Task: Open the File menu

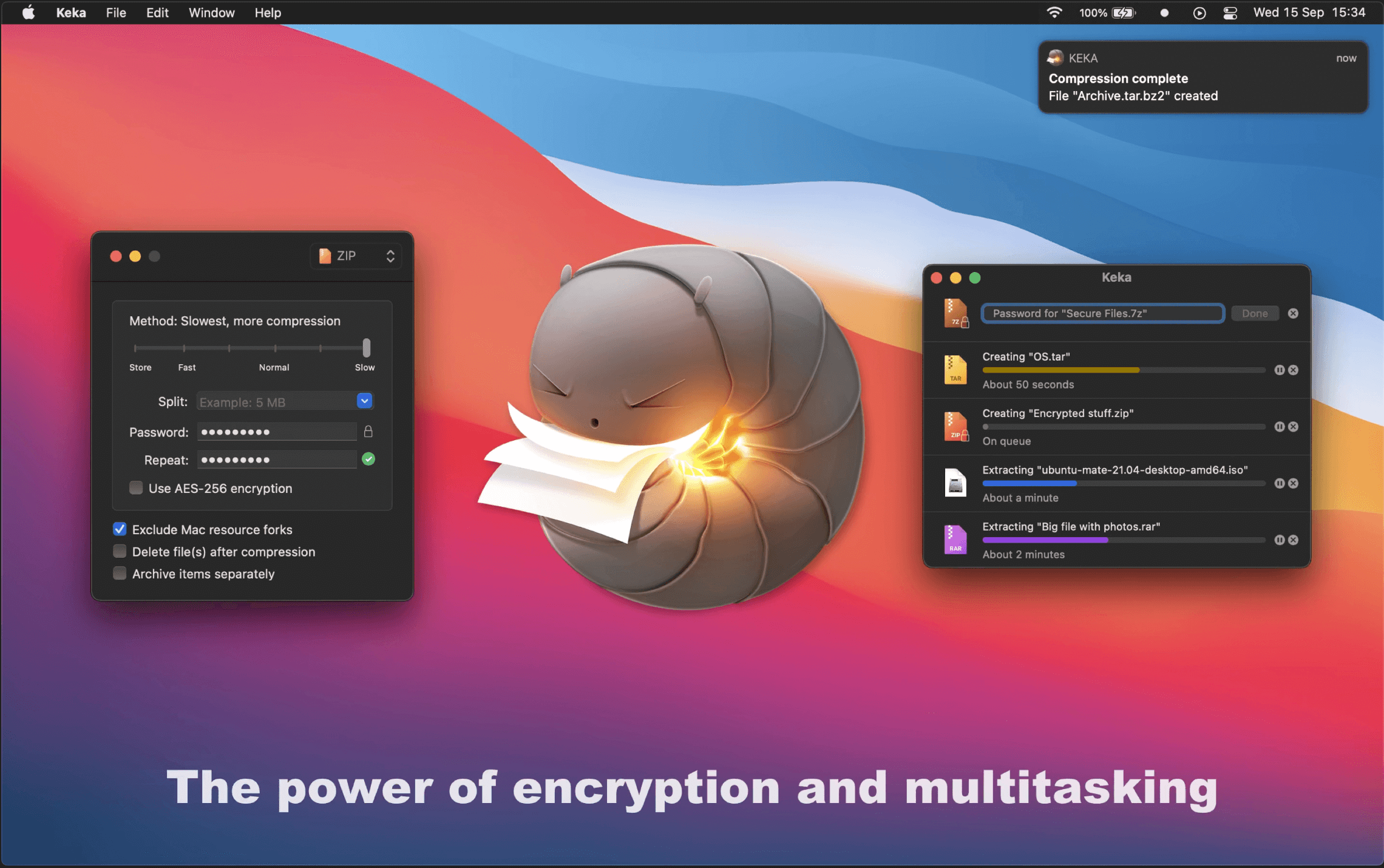Action: pos(115,12)
